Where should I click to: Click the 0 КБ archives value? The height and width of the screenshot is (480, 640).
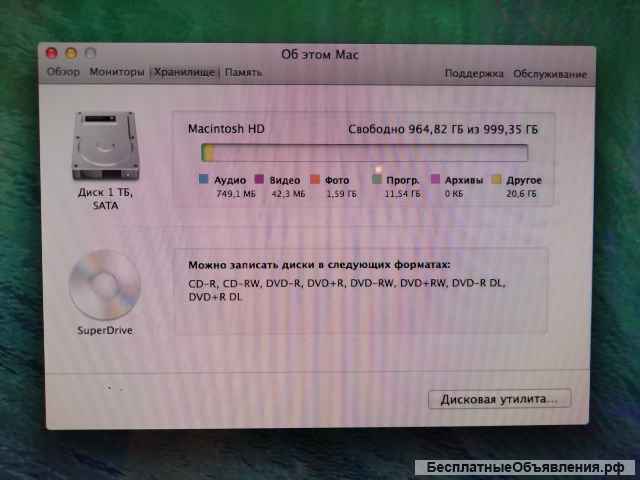coord(454,194)
